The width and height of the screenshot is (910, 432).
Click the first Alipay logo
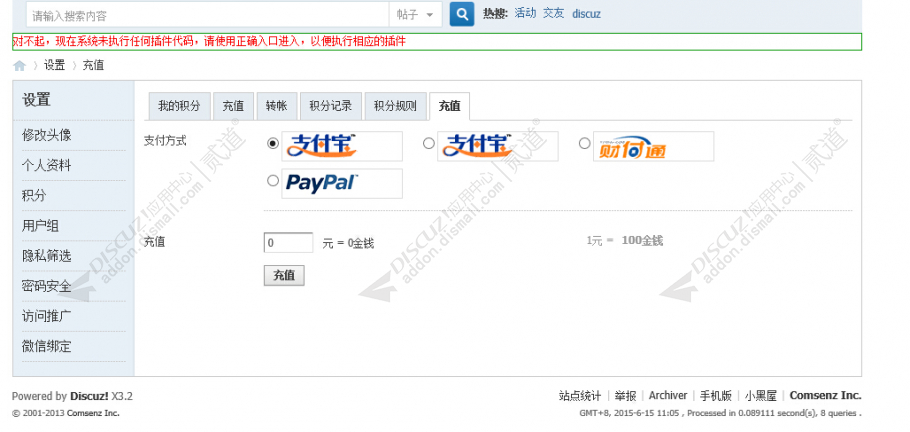342,146
